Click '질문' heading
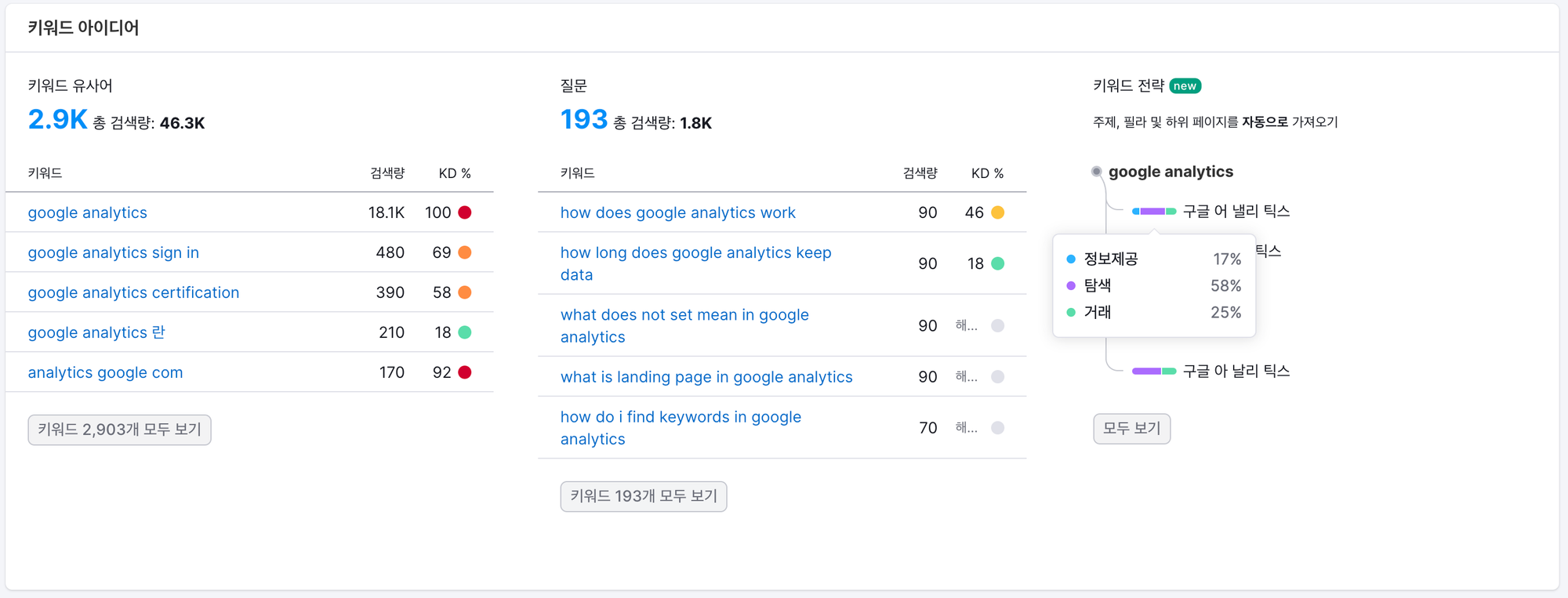The width and height of the screenshot is (1568, 598). point(573,85)
